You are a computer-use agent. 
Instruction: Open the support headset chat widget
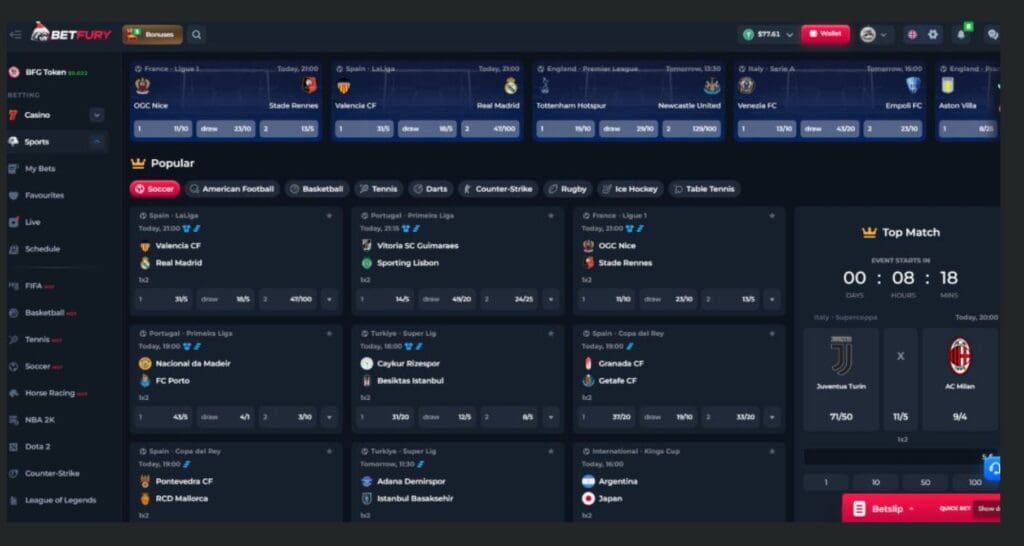(x=993, y=469)
